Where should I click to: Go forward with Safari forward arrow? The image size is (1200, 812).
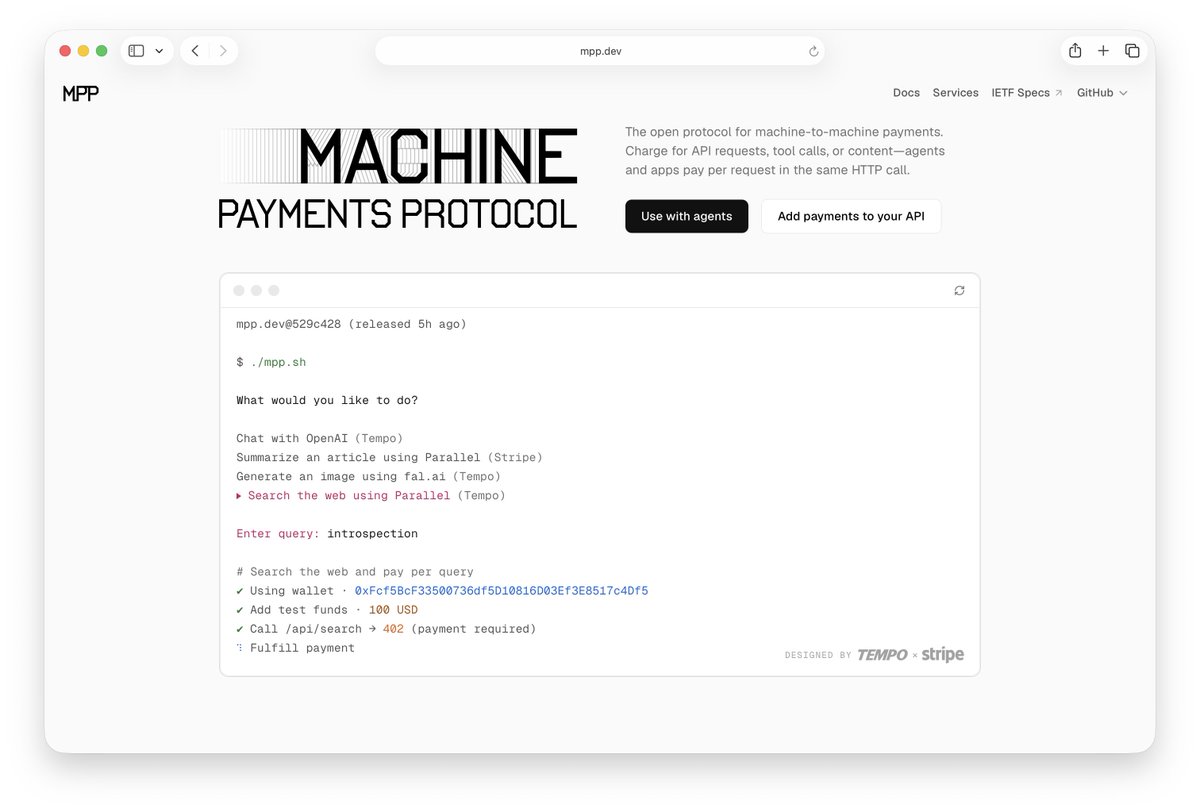(x=223, y=51)
